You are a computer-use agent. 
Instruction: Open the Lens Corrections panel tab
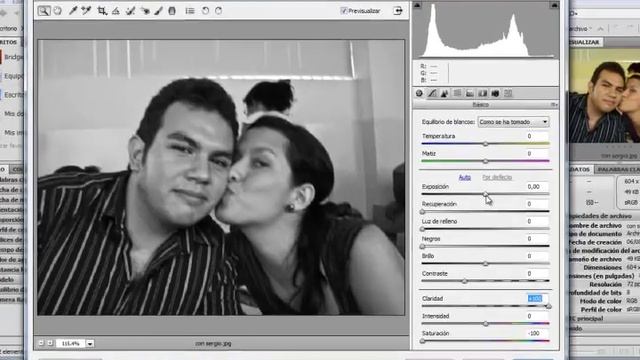pyautogui.click(x=482, y=93)
